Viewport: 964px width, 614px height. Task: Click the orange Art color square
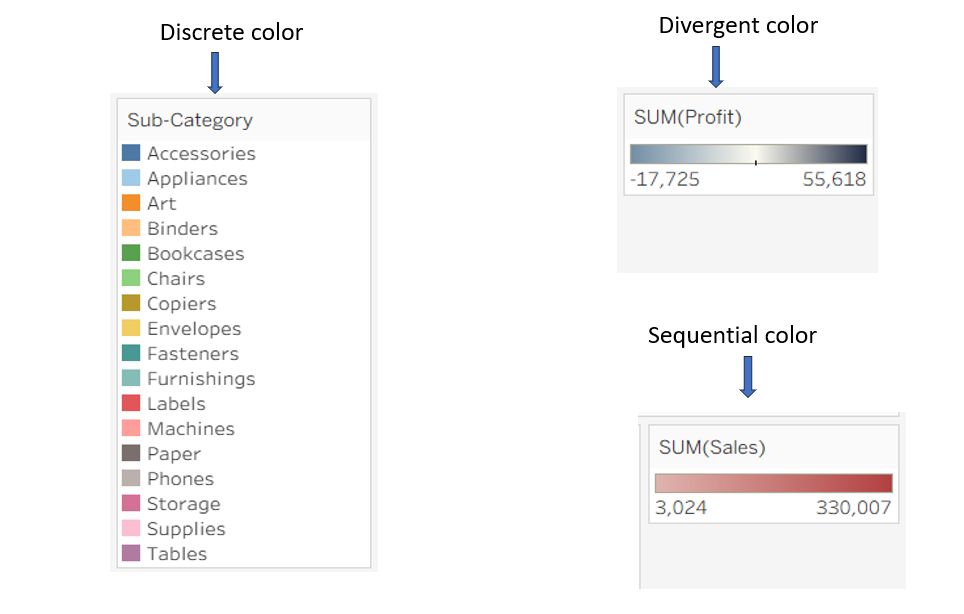coord(131,203)
